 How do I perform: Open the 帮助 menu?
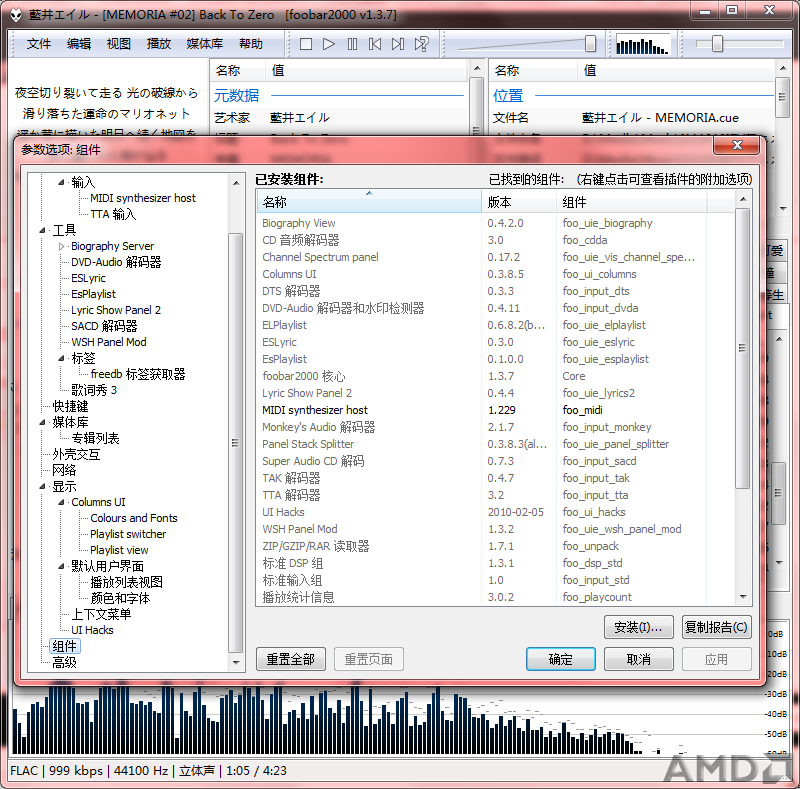251,44
